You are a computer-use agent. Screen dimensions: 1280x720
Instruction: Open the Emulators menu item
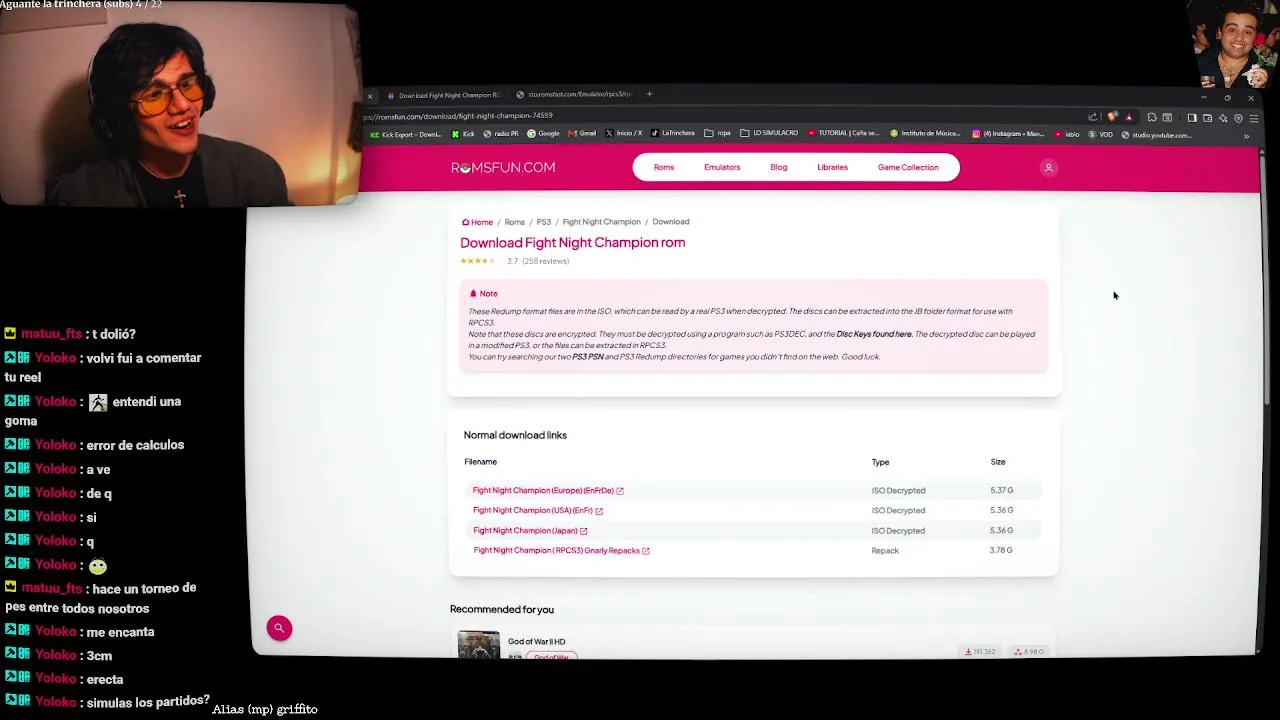(x=722, y=168)
